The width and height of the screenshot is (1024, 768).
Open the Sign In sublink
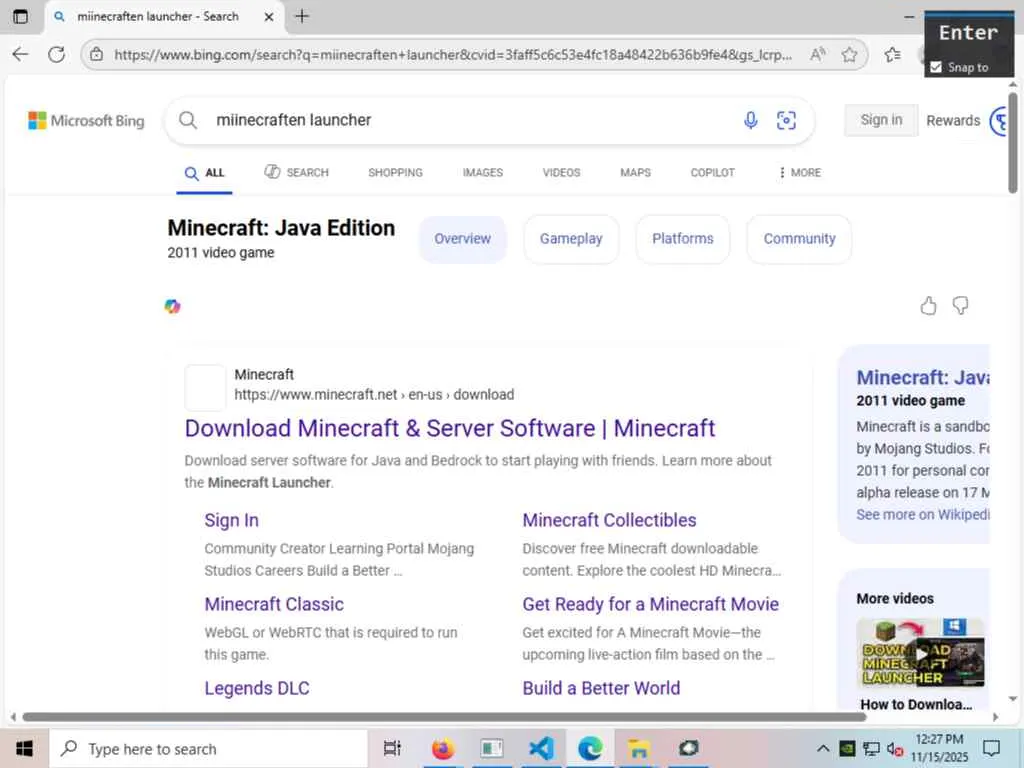[231, 520]
